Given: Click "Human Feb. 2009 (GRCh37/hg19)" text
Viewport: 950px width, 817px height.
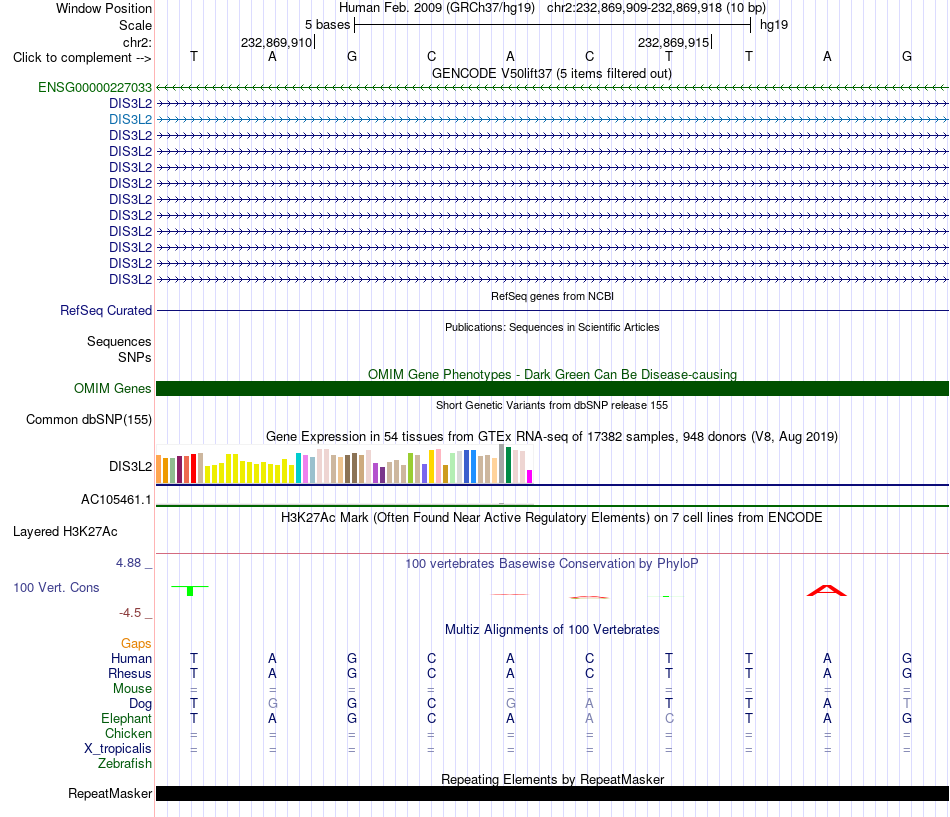Looking at the screenshot, I should point(437,8).
